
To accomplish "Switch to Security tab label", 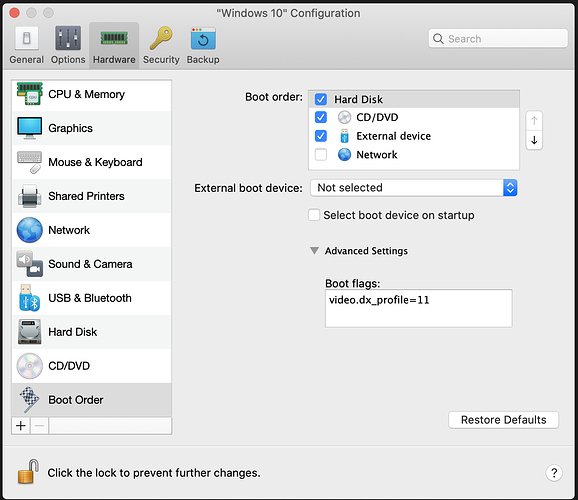I will click(x=161, y=59).
